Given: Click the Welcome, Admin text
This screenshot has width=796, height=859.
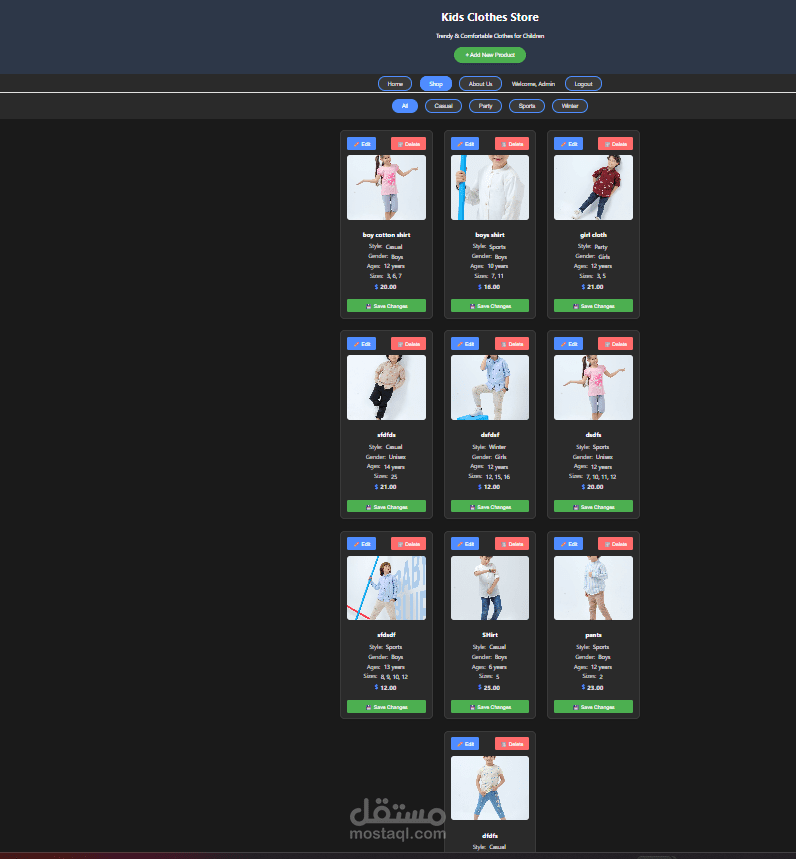Looking at the screenshot, I should (x=533, y=84).
